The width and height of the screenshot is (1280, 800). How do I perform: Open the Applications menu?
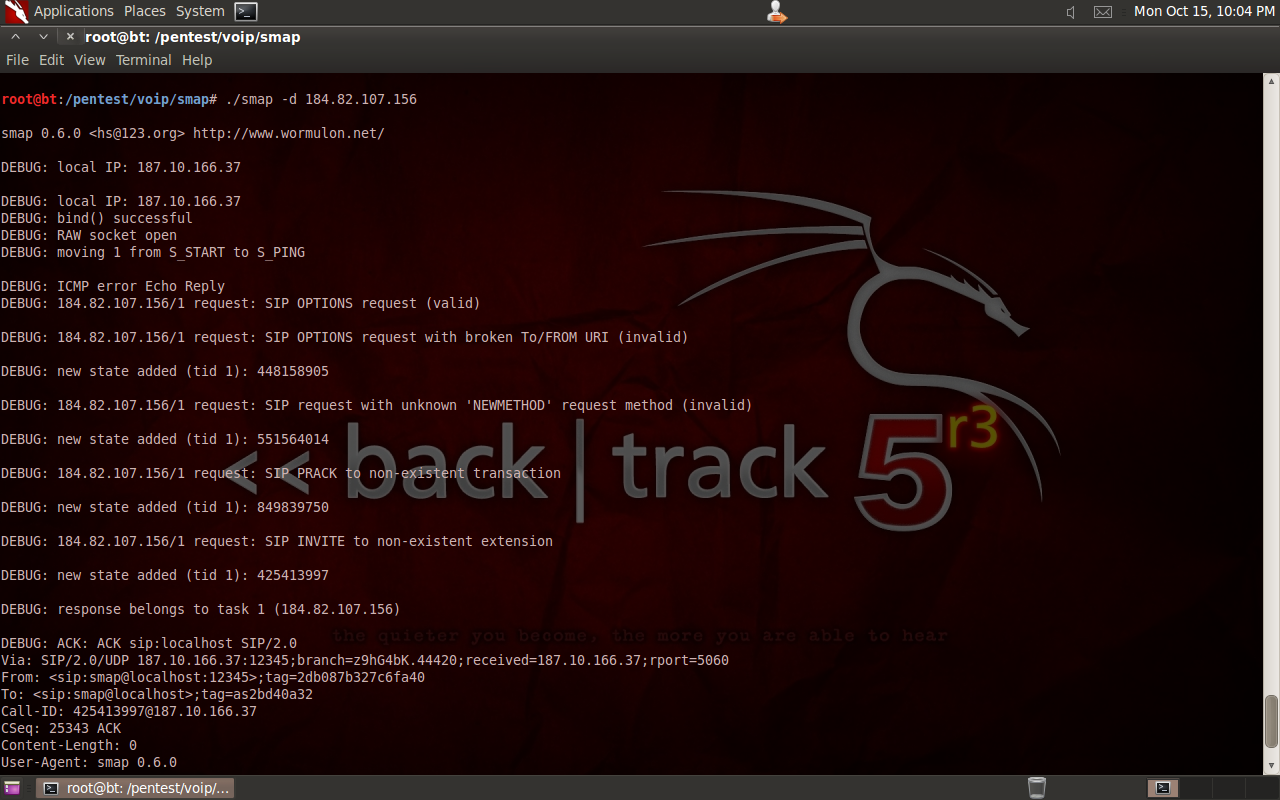coord(73,11)
